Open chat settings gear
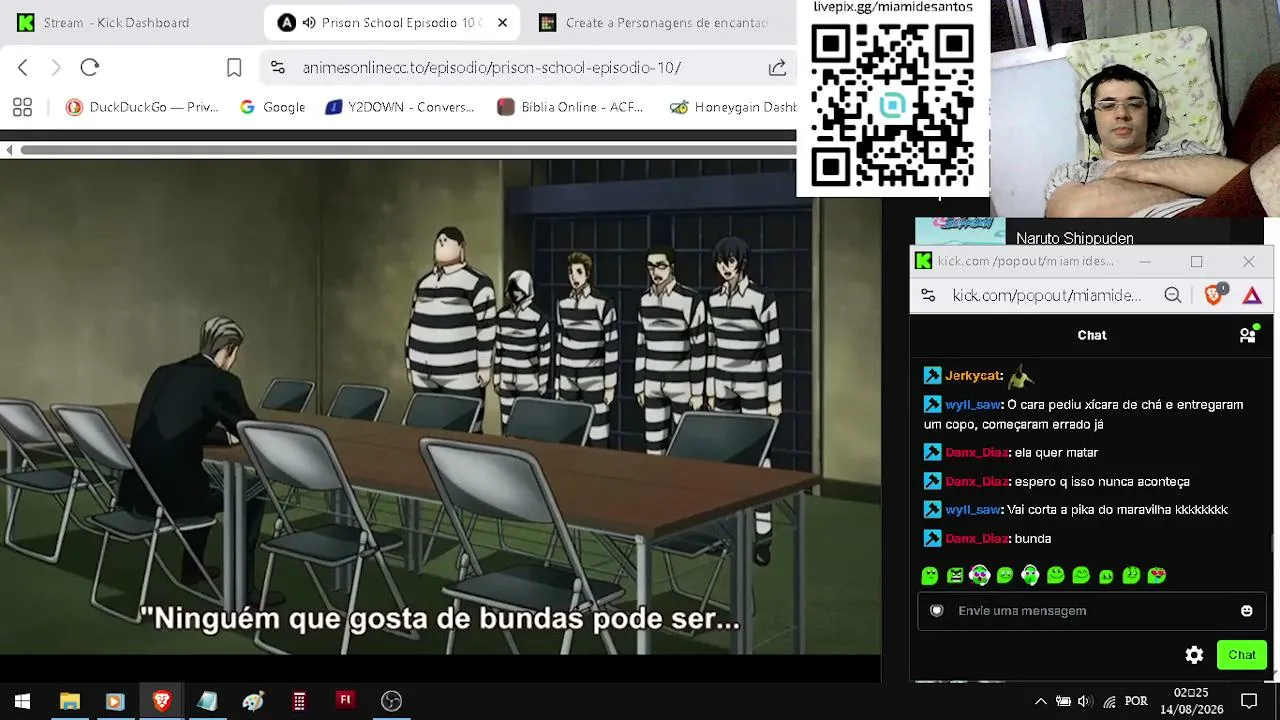Viewport: 1280px width, 720px height. point(1194,655)
